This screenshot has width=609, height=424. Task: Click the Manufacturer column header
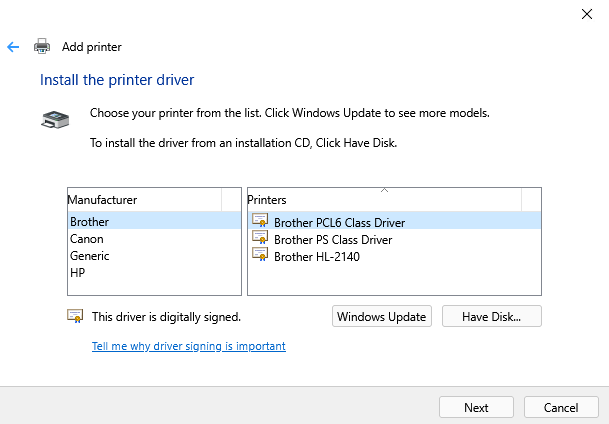[144, 200]
